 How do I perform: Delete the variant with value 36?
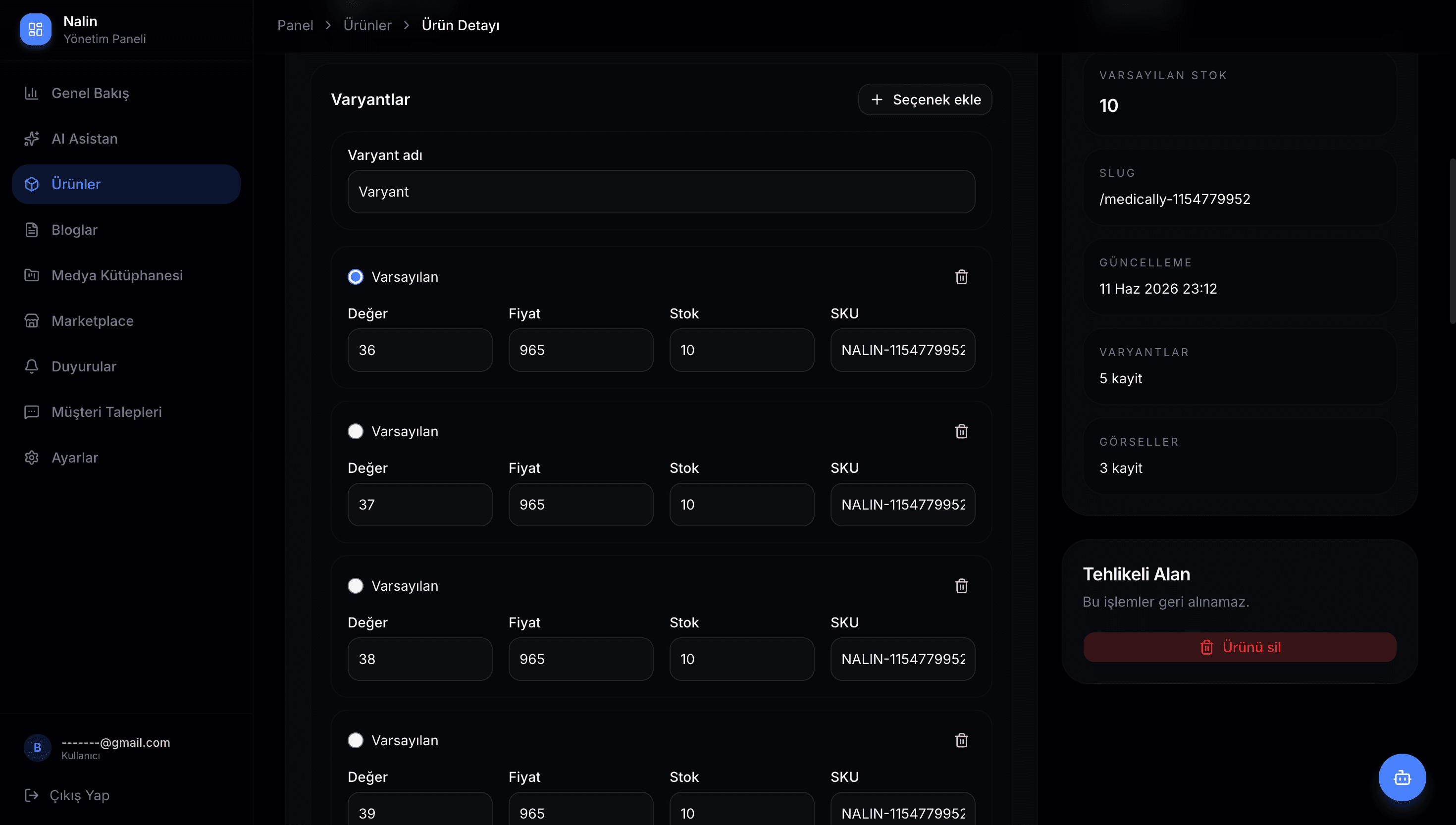pos(961,277)
